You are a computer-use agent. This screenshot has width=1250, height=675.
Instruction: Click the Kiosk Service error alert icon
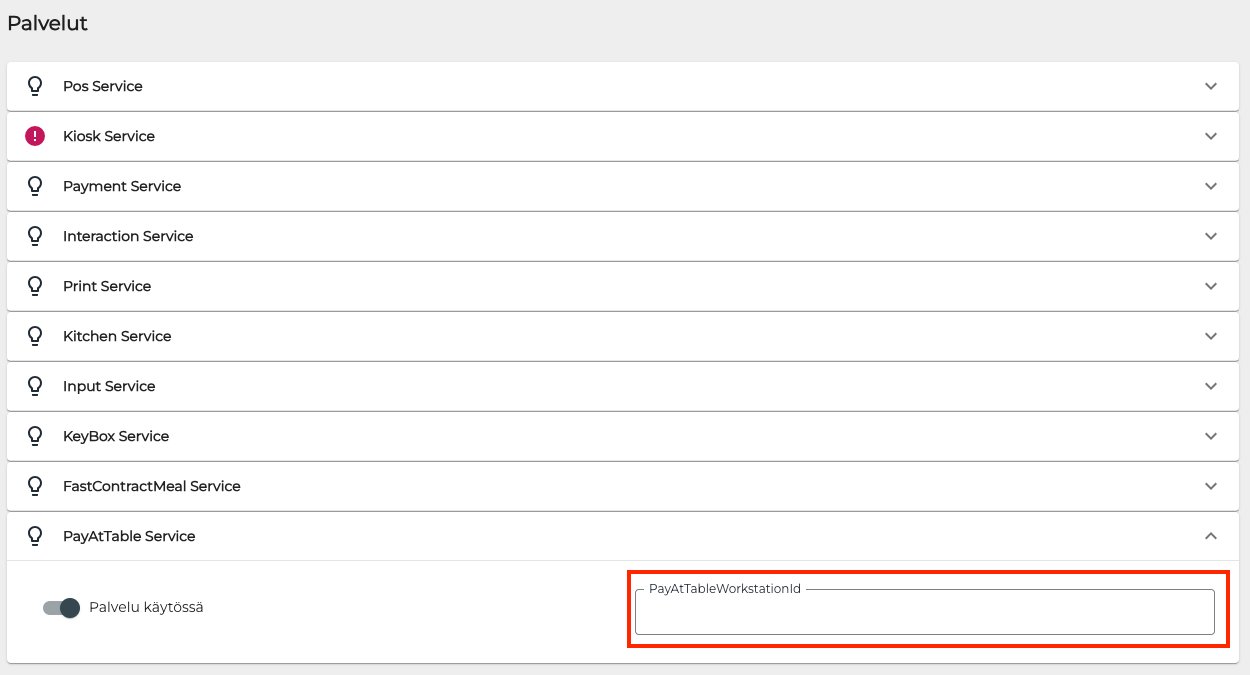tap(35, 136)
